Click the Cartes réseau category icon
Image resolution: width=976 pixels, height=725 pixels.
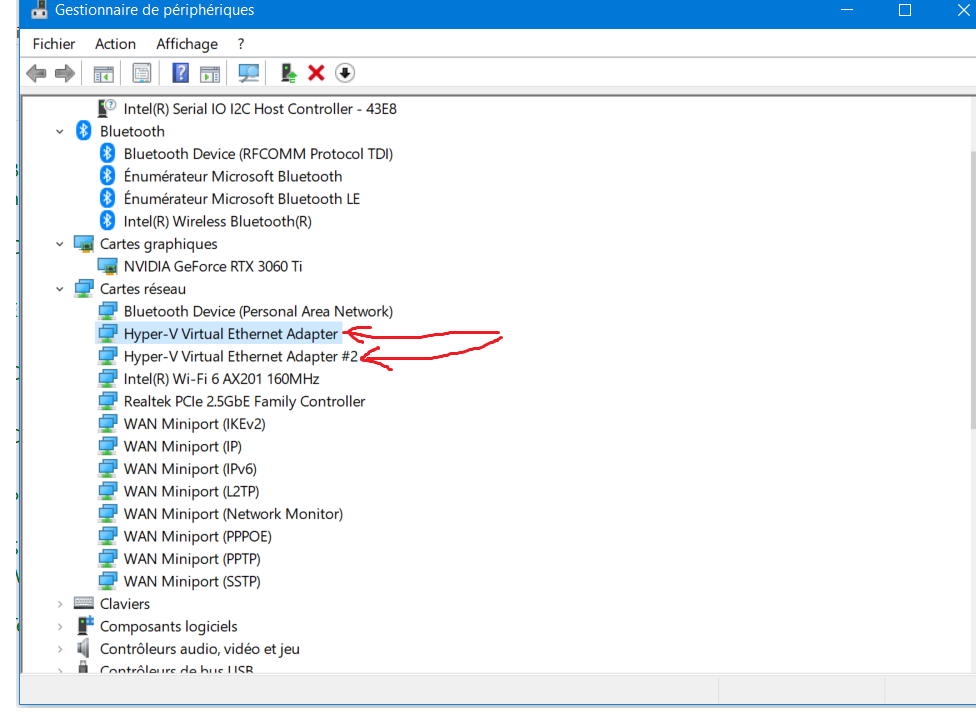[83, 289]
